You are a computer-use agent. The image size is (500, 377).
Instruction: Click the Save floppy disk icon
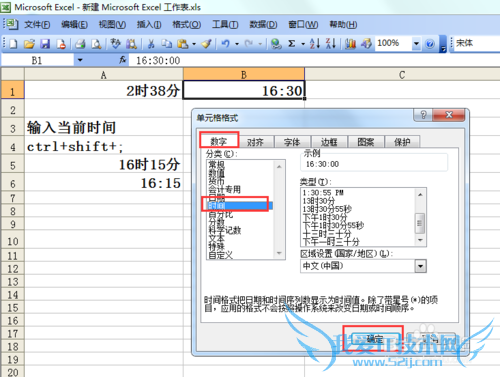click(x=45, y=44)
